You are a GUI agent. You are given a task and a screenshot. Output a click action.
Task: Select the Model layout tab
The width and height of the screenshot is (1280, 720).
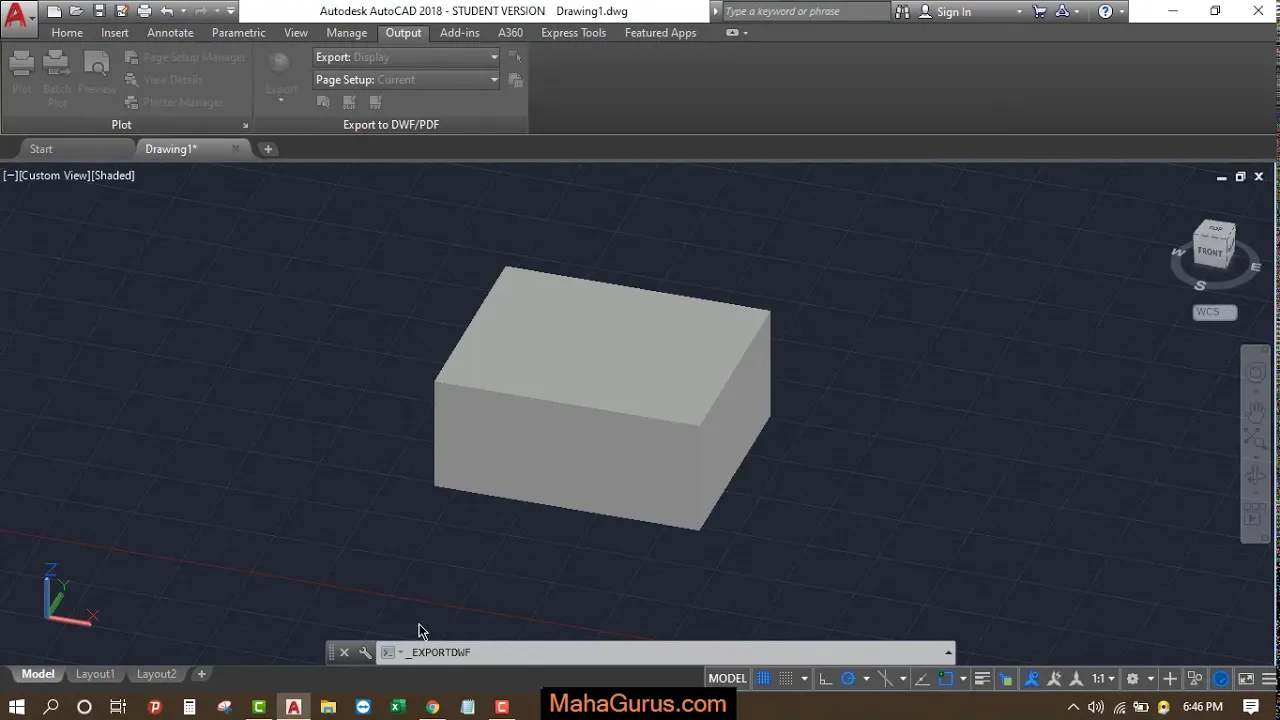point(38,674)
